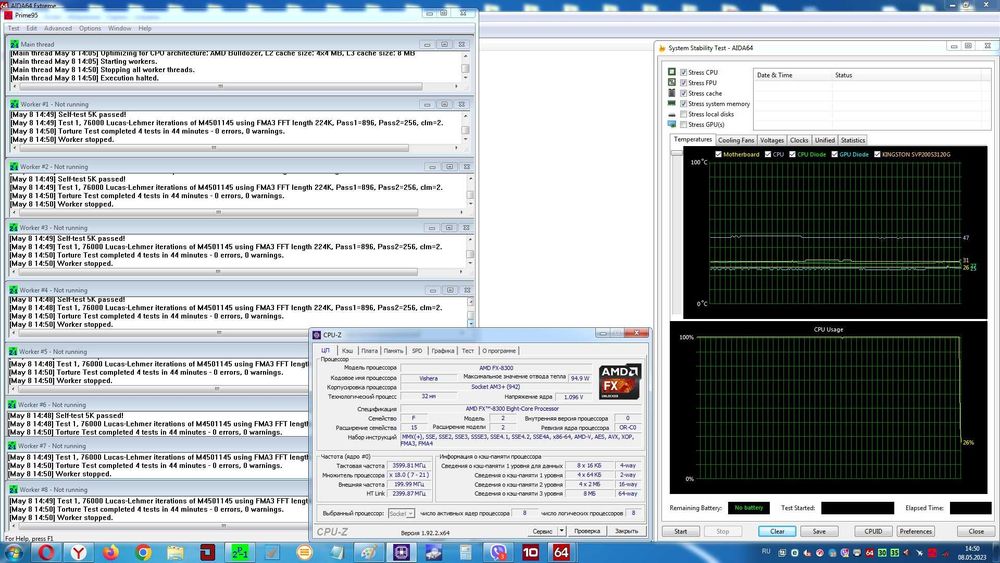
Task: Click the Preferences button in AIDA64
Action: coord(916,531)
